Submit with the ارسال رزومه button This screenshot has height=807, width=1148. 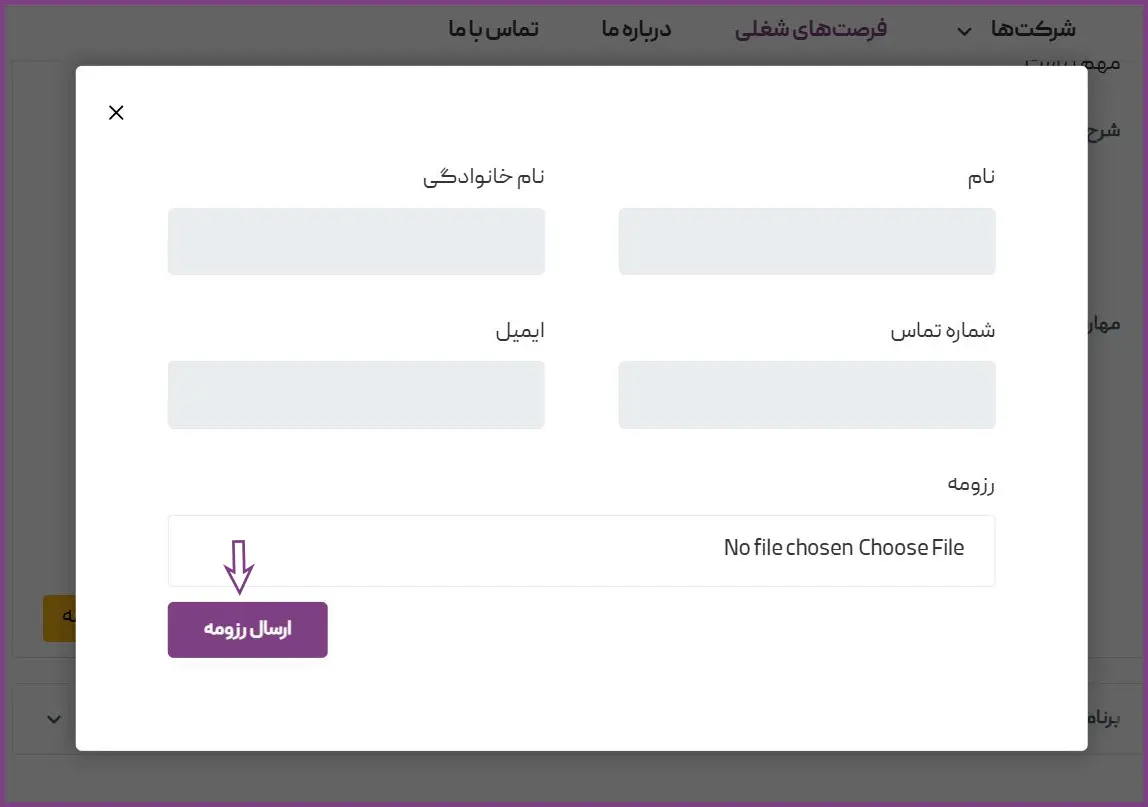[247, 630]
